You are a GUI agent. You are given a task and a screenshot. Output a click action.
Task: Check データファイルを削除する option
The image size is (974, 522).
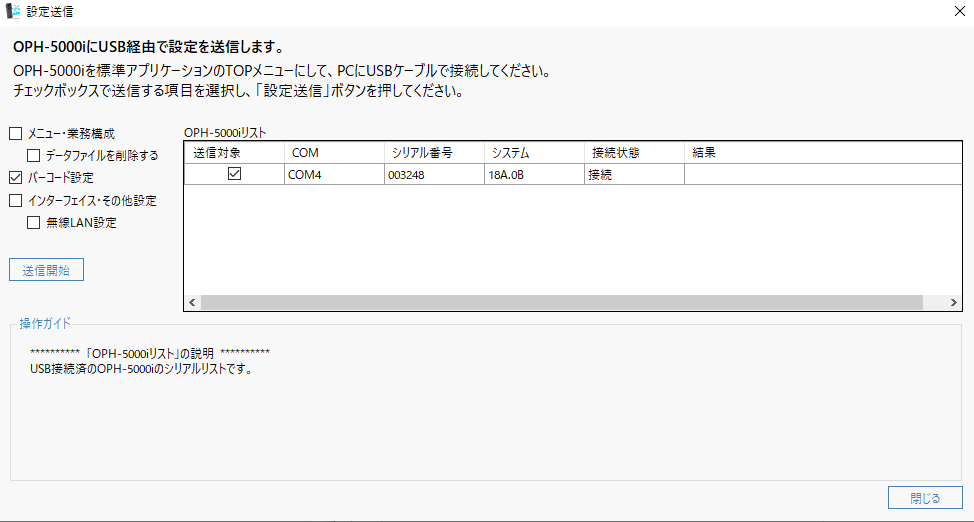tap(34, 155)
